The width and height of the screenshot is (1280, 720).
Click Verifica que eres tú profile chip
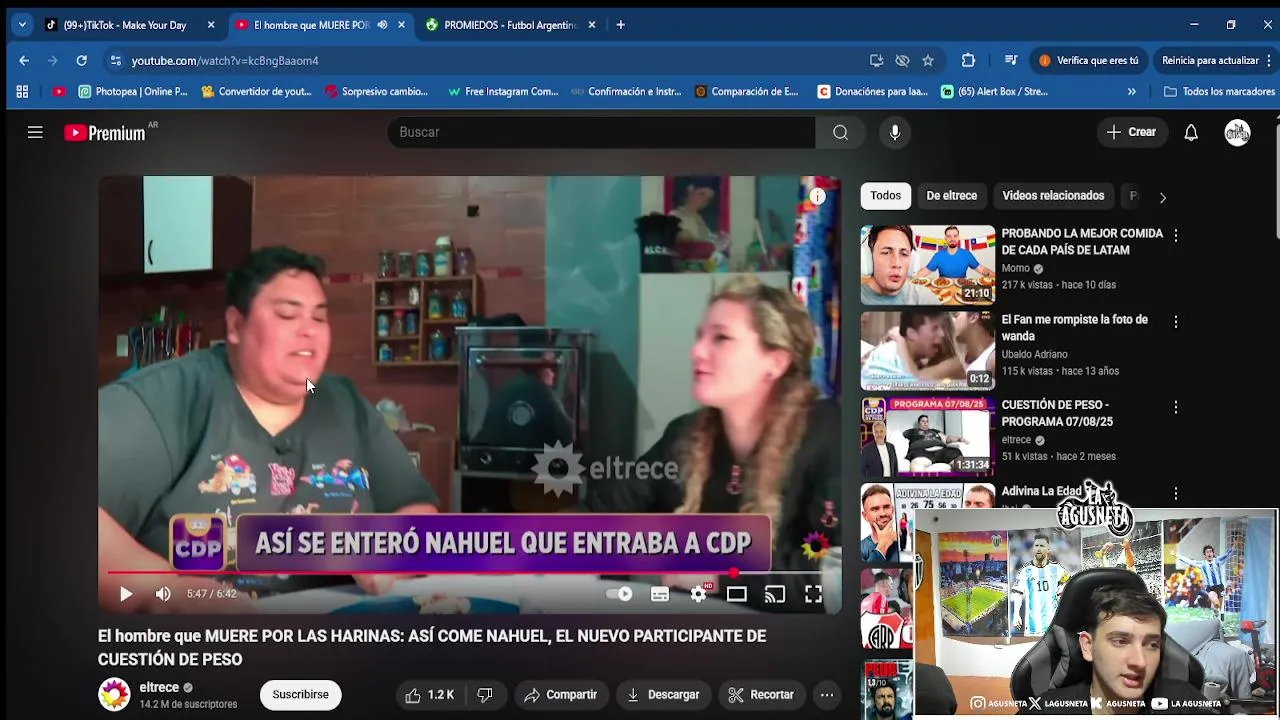click(x=1089, y=61)
